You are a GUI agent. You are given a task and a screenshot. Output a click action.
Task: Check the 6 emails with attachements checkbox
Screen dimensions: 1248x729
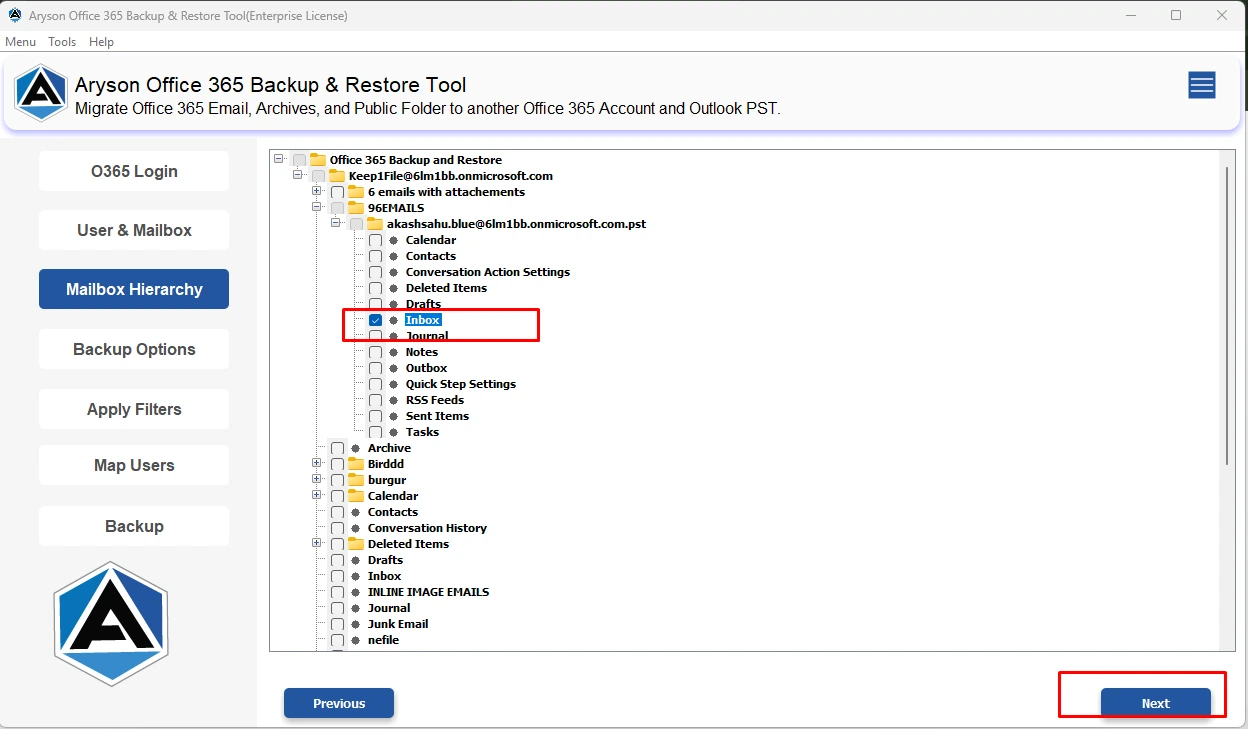(x=337, y=192)
